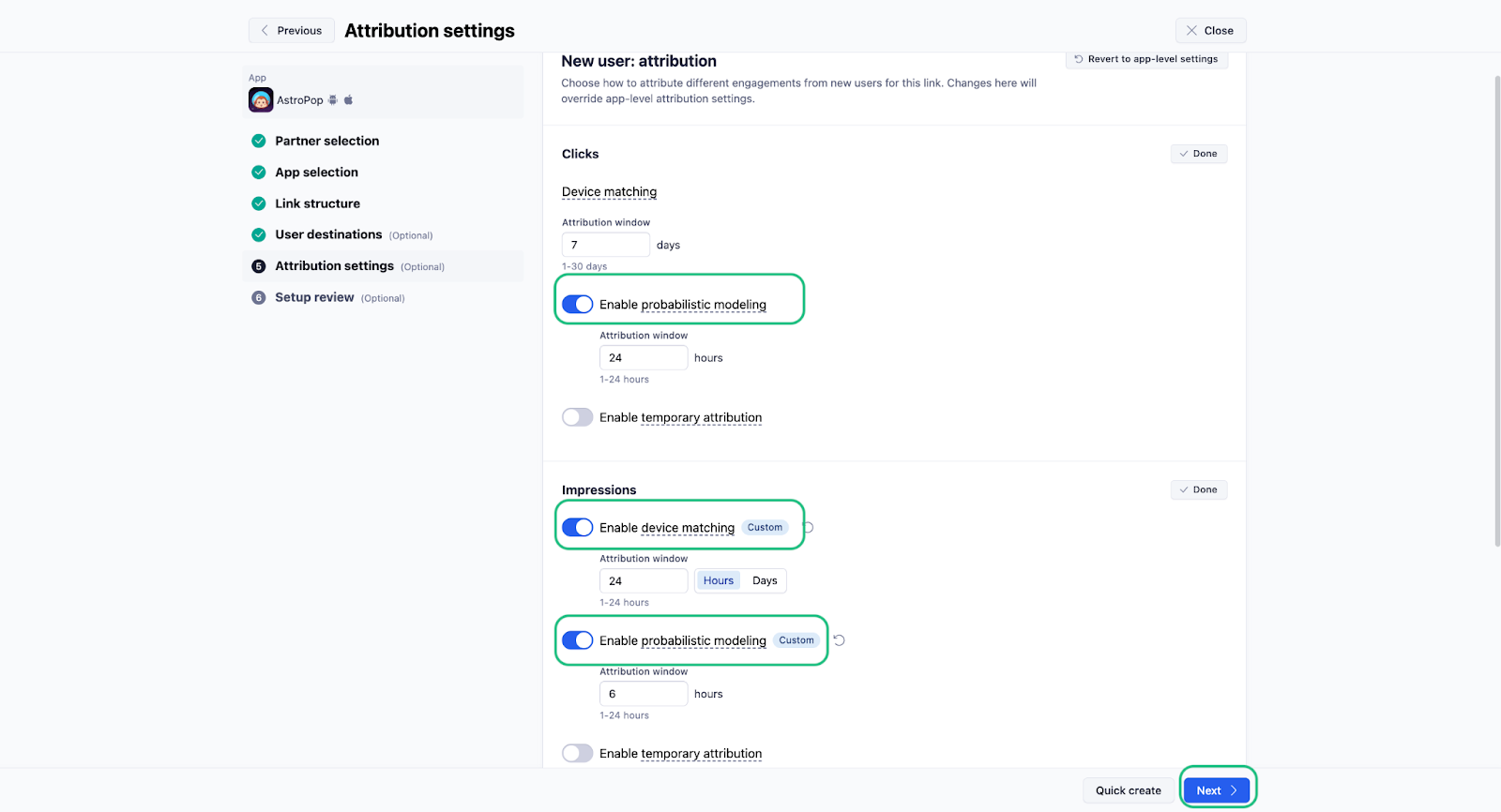The width and height of the screenshot is (1501, 812).
Task: Click the Android platform icon next to AstroPop
Action: point(333,100)
